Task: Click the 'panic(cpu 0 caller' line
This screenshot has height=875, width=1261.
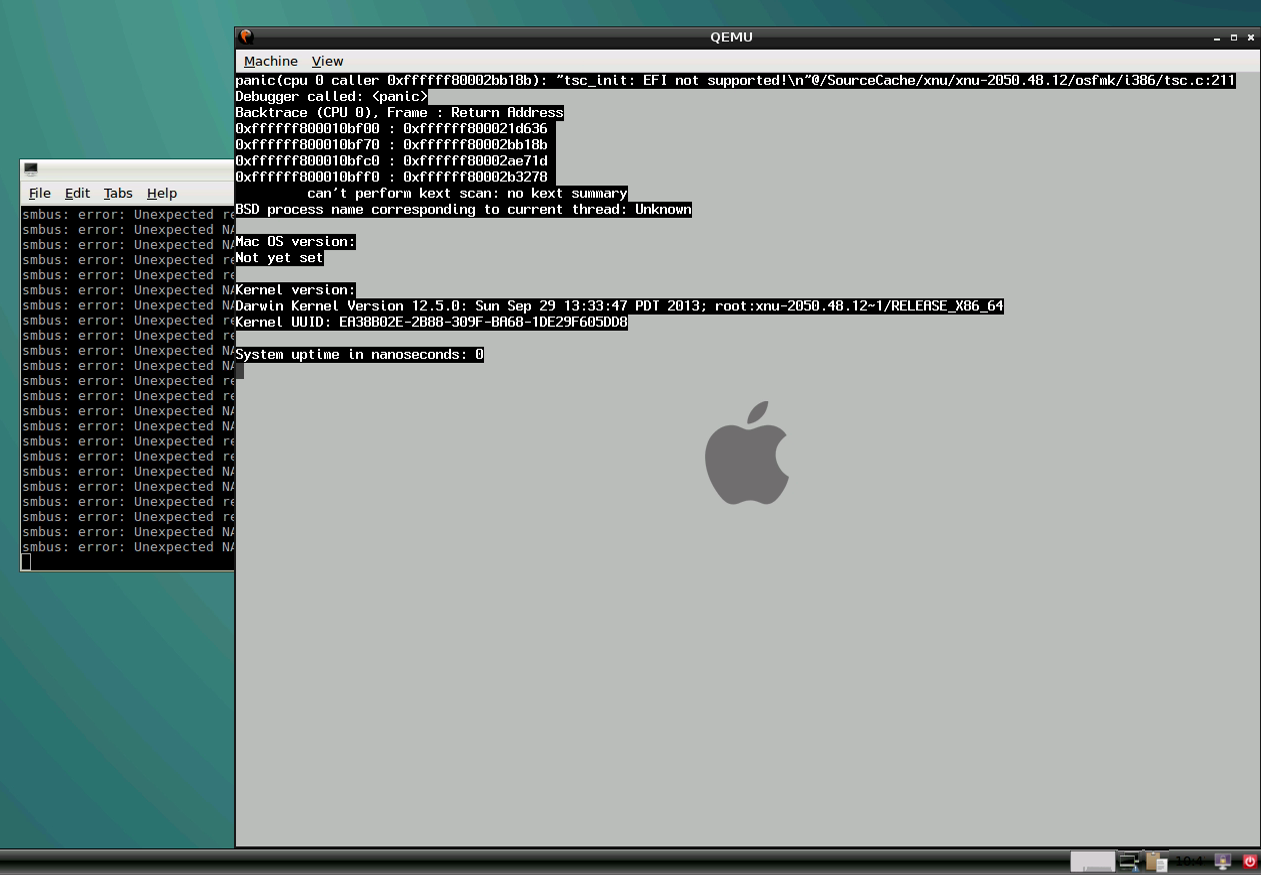Action: point(735,81)
